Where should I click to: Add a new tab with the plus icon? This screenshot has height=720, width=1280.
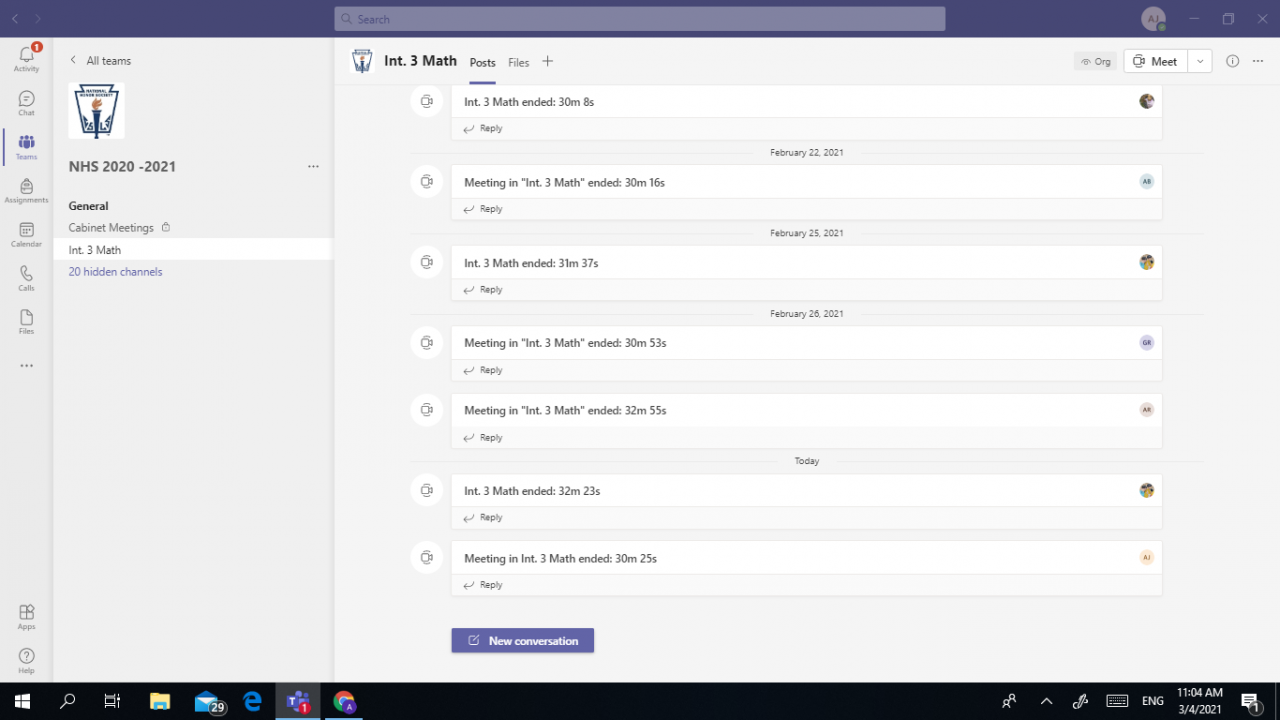pos(547,61)
